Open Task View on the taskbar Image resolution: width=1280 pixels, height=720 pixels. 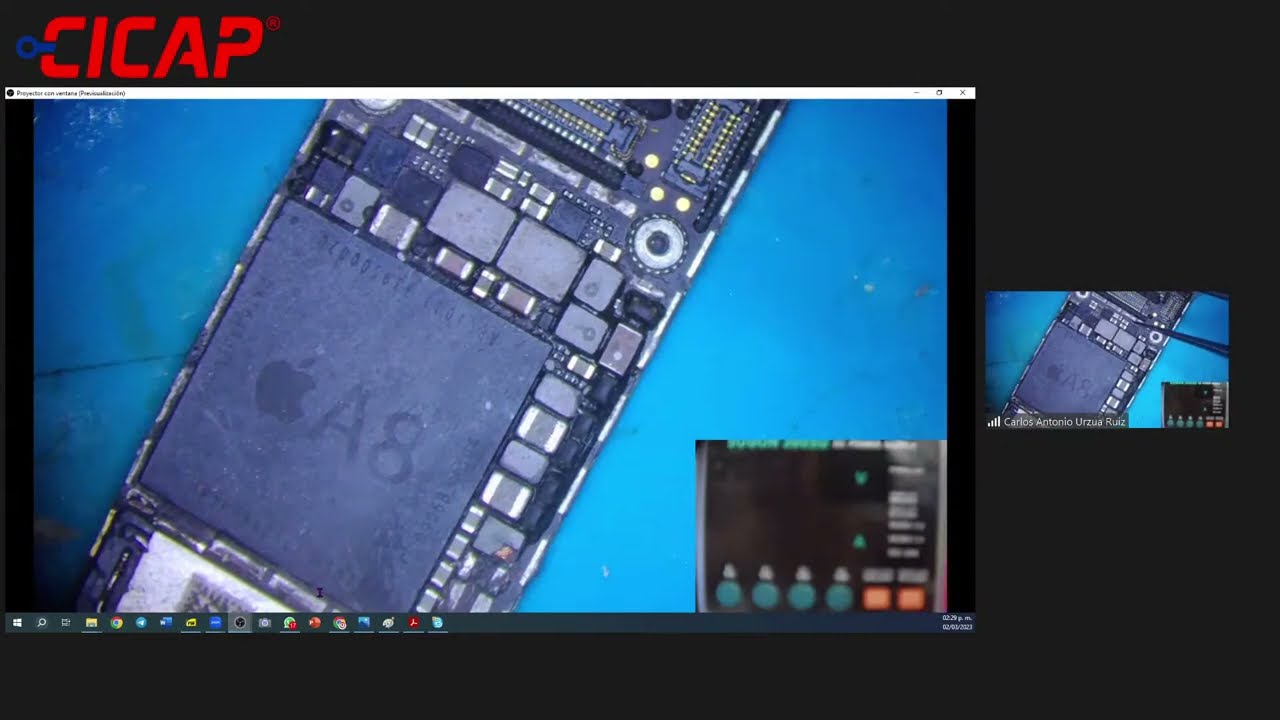click(x=66, y=623)
